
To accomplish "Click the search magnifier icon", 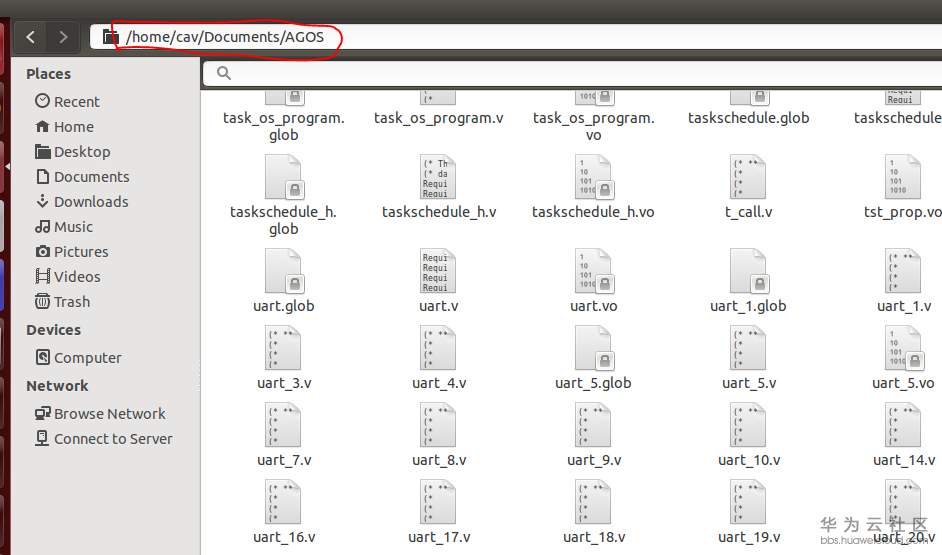I will tap(223, 73).
